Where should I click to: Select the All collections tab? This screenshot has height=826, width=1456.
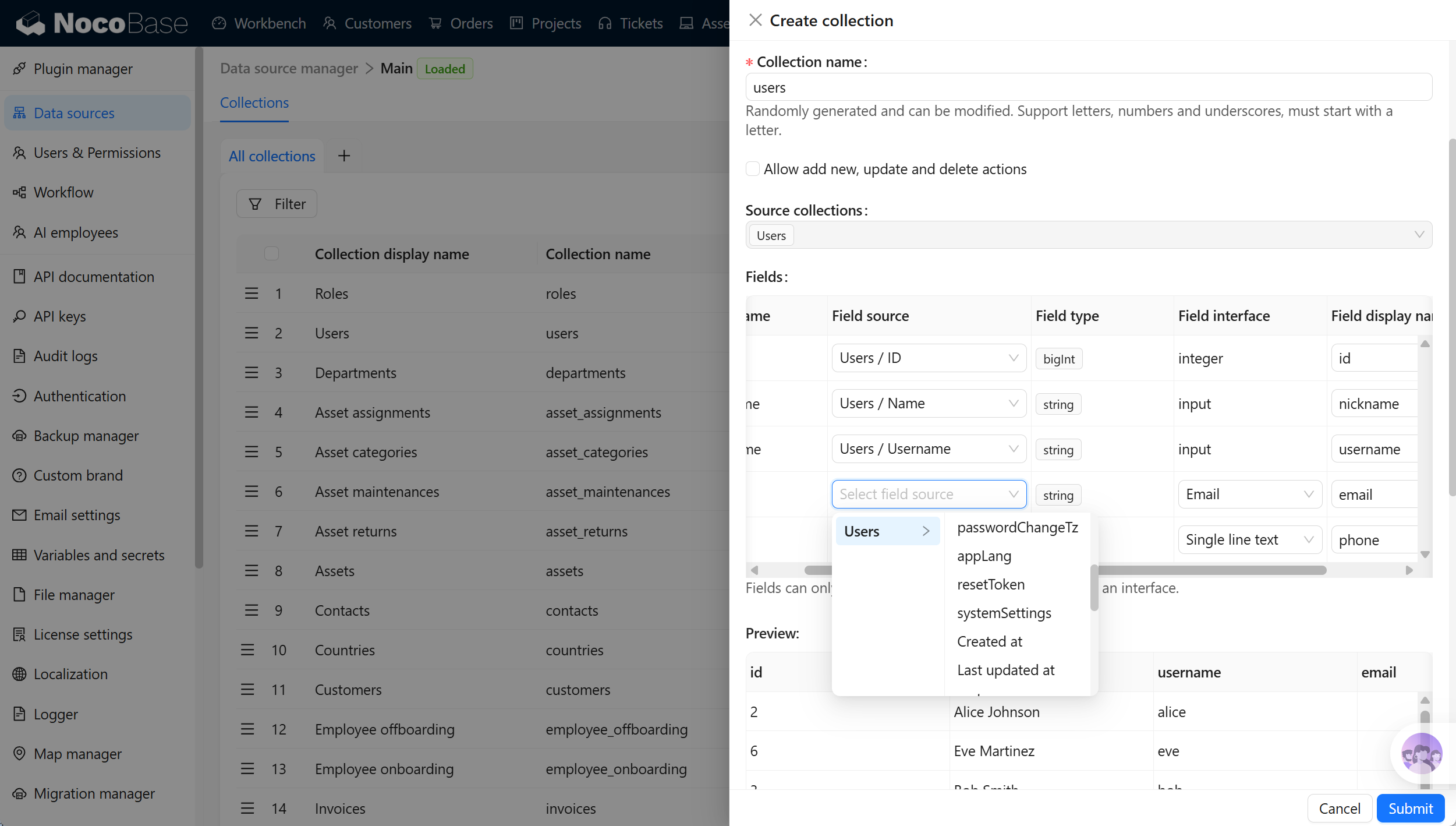272,156
